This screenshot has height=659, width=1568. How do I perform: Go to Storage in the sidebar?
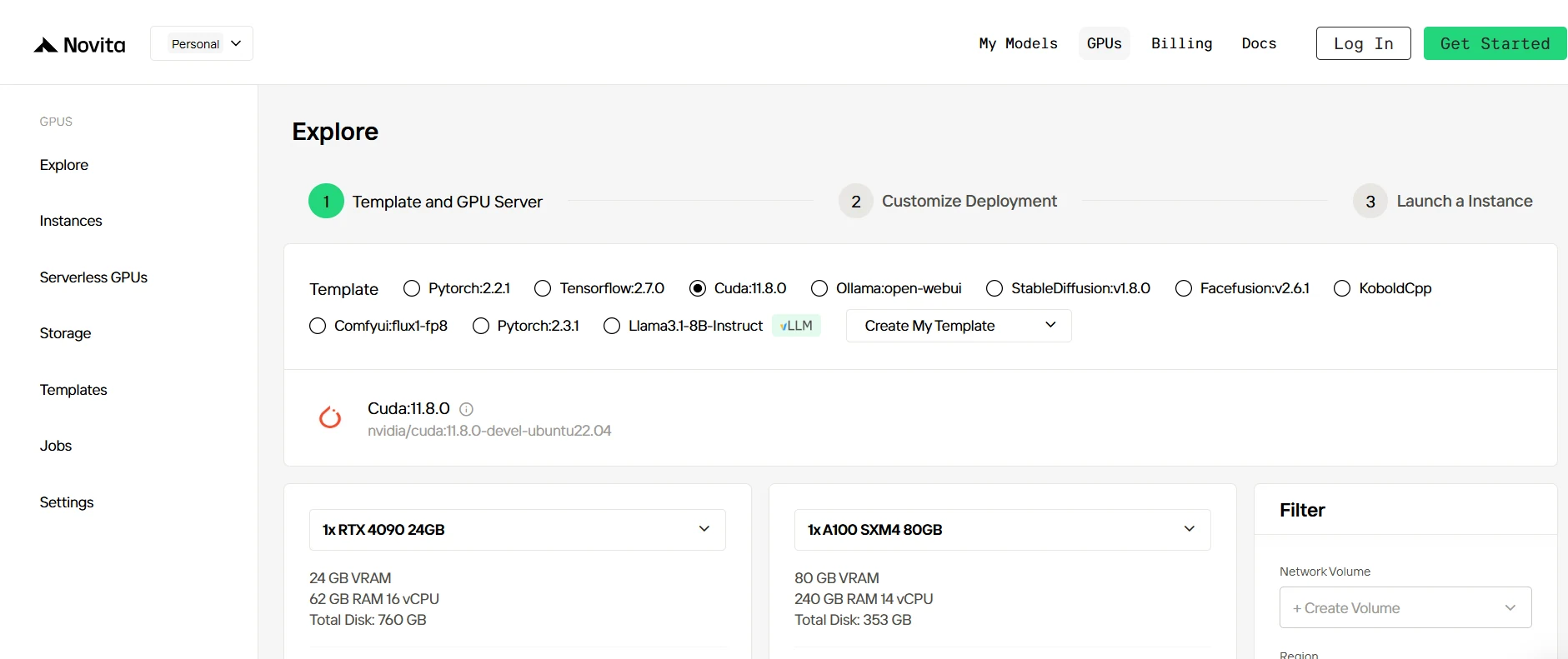click(x=65, y=333)
